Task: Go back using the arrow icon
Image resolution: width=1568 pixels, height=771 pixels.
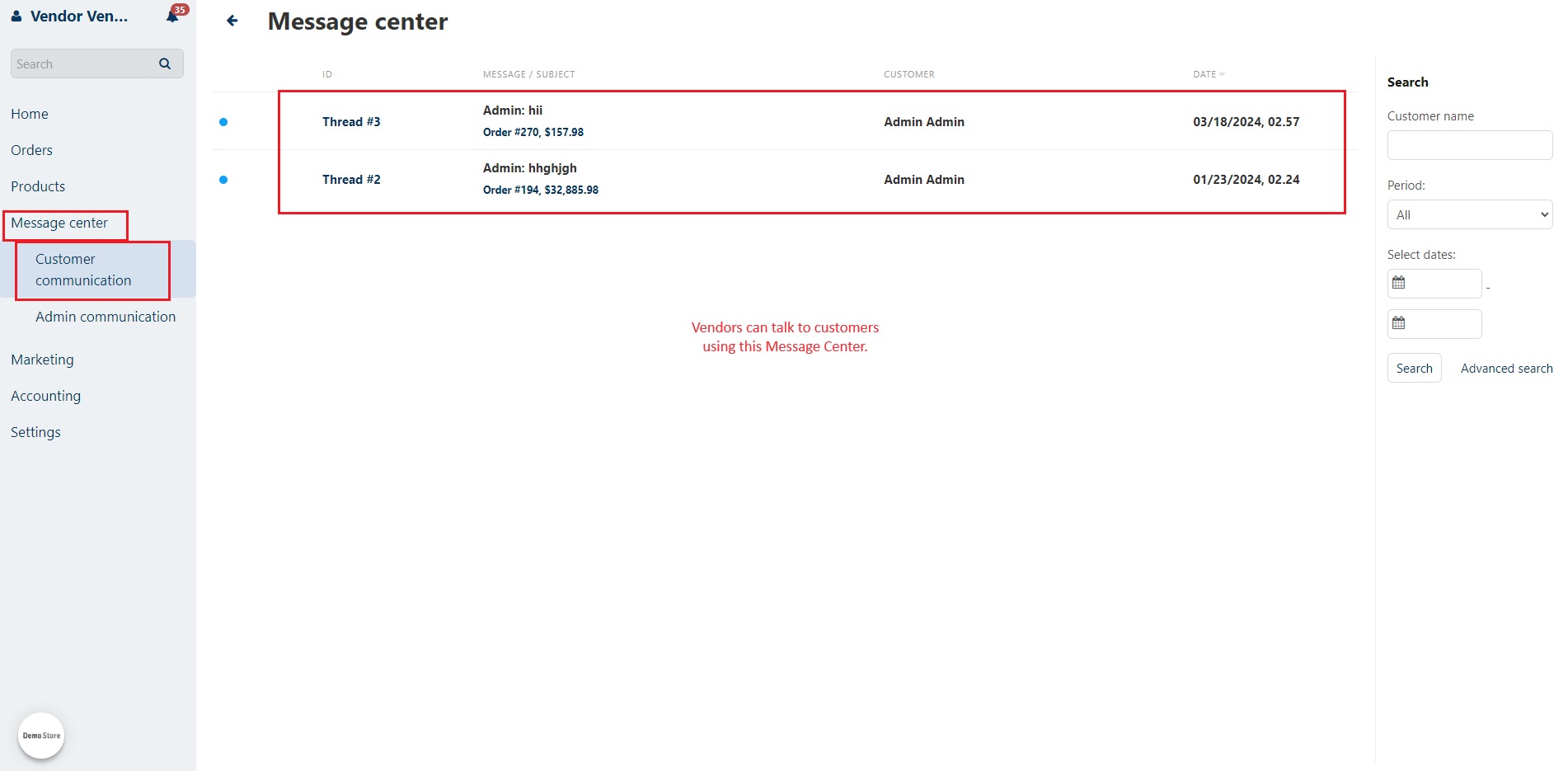Action: [232, 21]
